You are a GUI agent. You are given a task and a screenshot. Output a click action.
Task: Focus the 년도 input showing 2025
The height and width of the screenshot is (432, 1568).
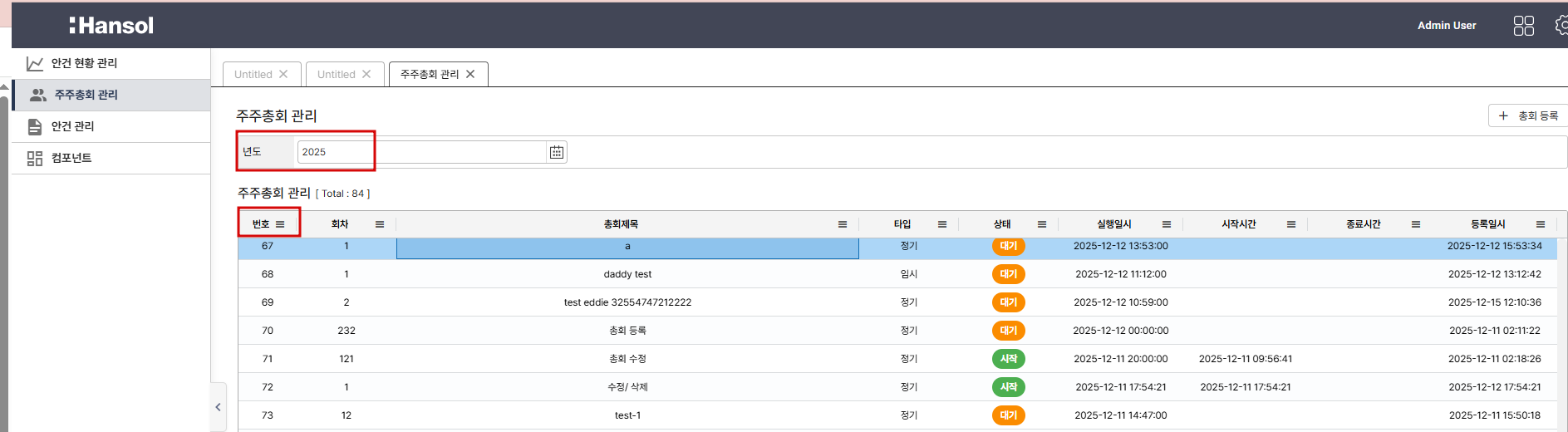click(421, 152)
